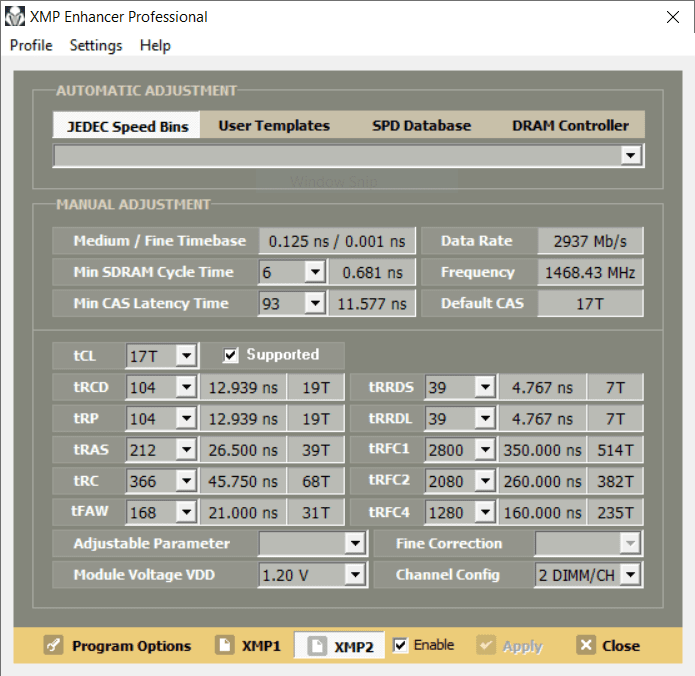695x676 pixels.
Task: Click the timebase value 0.125 ns / 0.001 ns
Action: click(337, 241)
